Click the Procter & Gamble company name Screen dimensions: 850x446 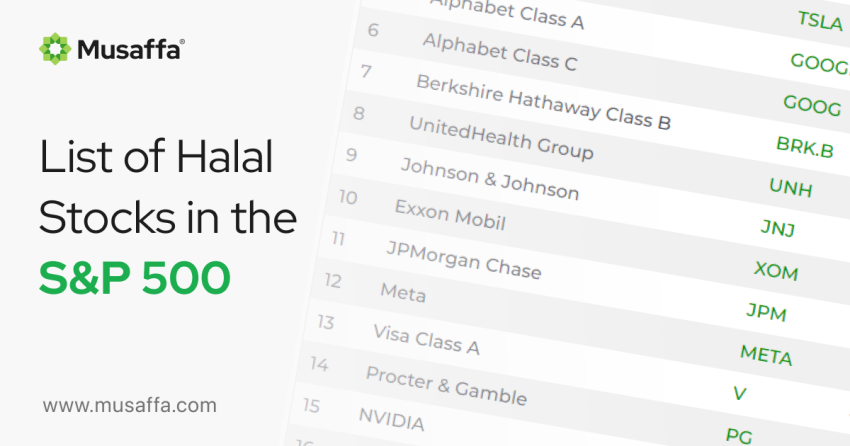click(x=445, y=384)
